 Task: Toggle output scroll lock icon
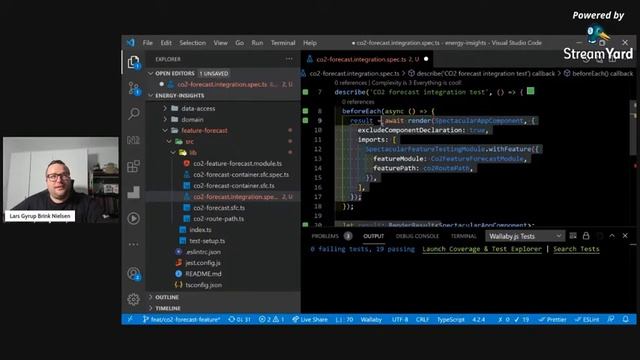[x=586, y=236]
